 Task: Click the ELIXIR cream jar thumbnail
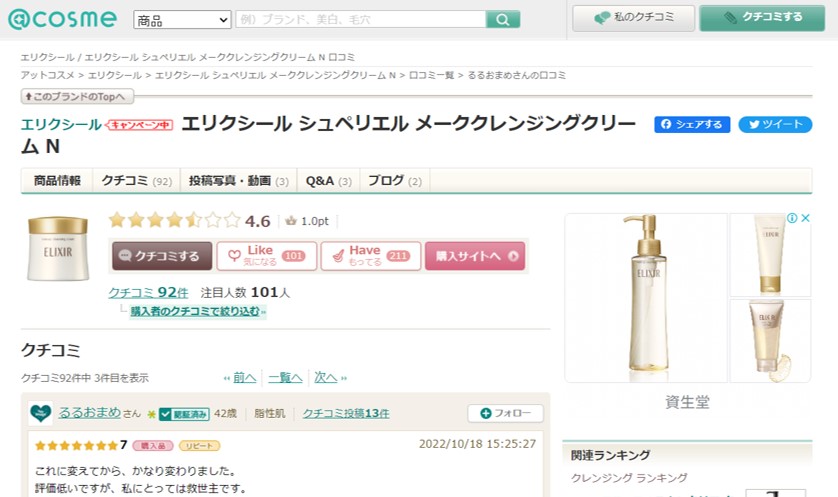(58, 248)
